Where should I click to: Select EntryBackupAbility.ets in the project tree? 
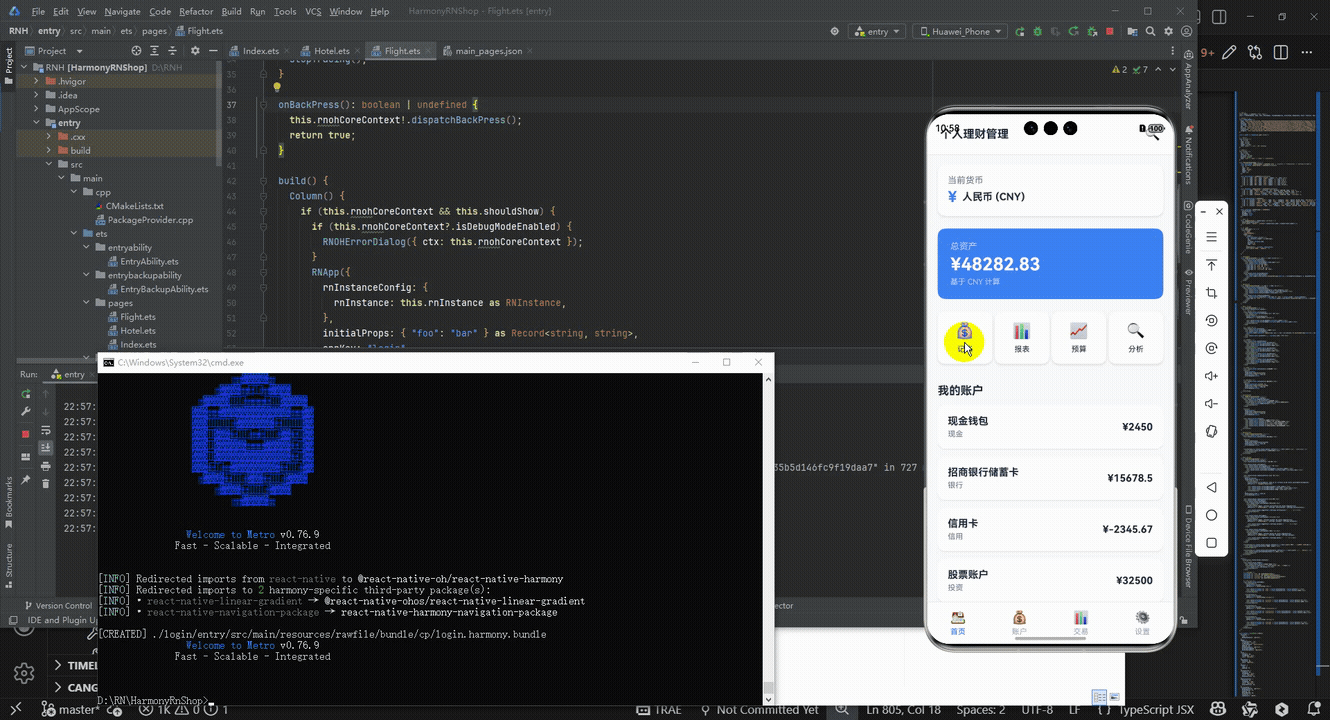point(164,289)
